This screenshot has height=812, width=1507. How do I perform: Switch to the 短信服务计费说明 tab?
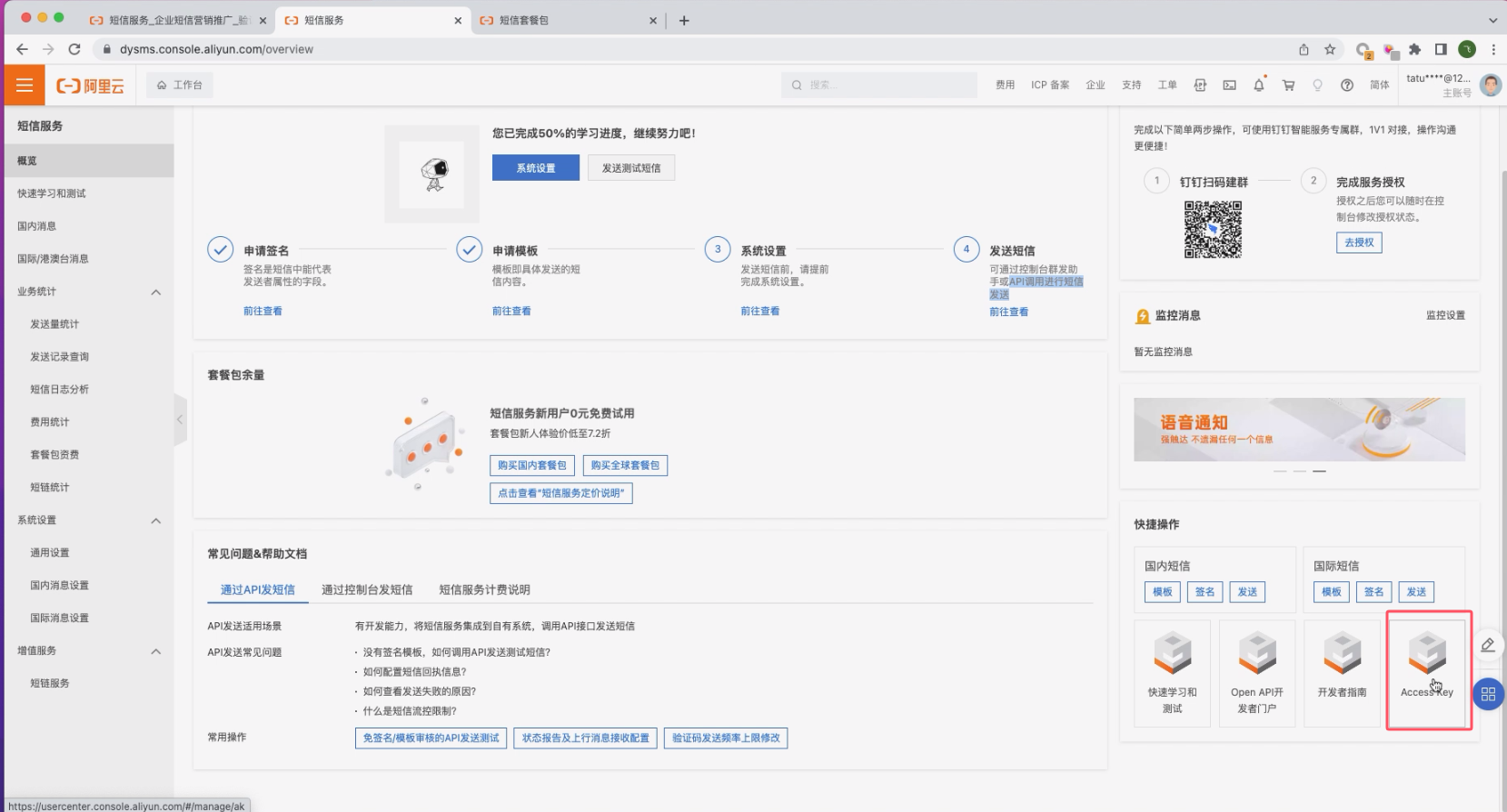[484, 589]
